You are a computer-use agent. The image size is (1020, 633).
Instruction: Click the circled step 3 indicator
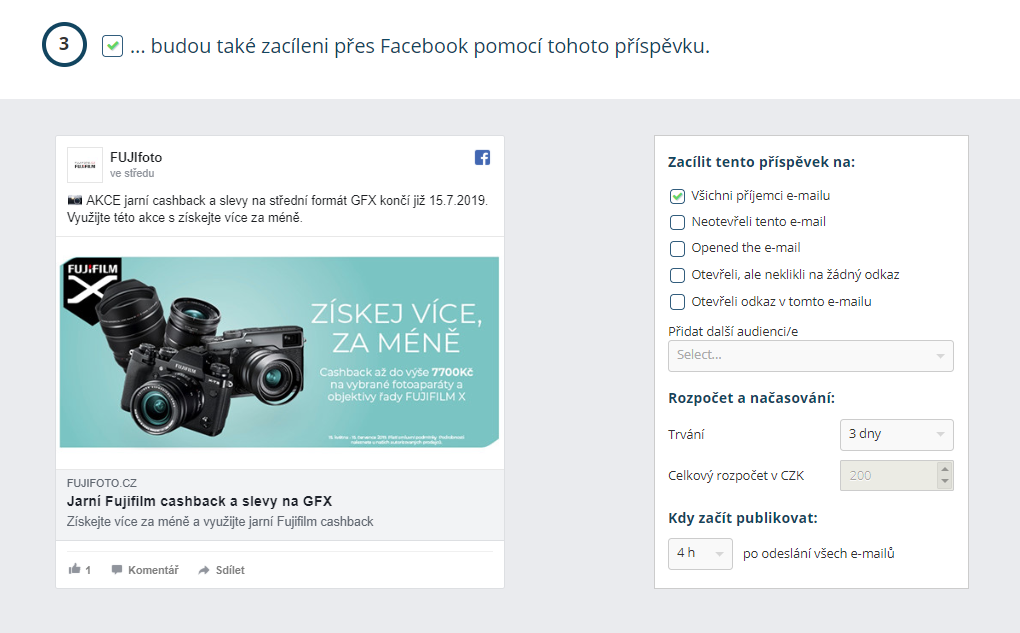(63, 45)
